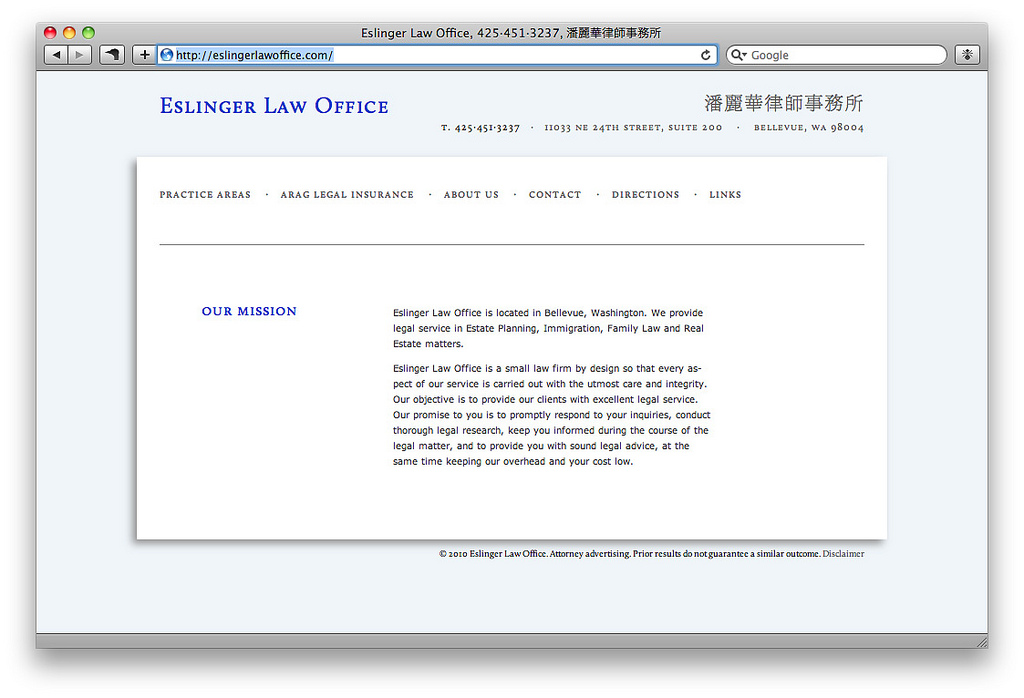Click the window resize grip corner
1024x698 pixels.
pos(981,641)
